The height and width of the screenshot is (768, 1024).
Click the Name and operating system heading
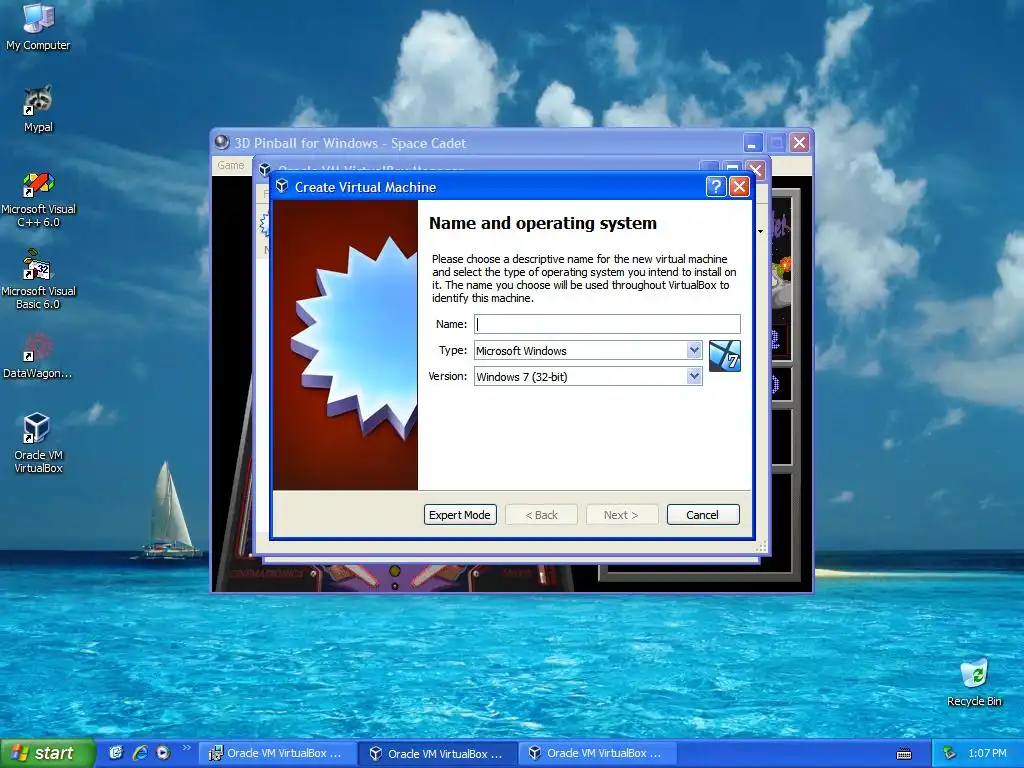click(x=543, y=223)
